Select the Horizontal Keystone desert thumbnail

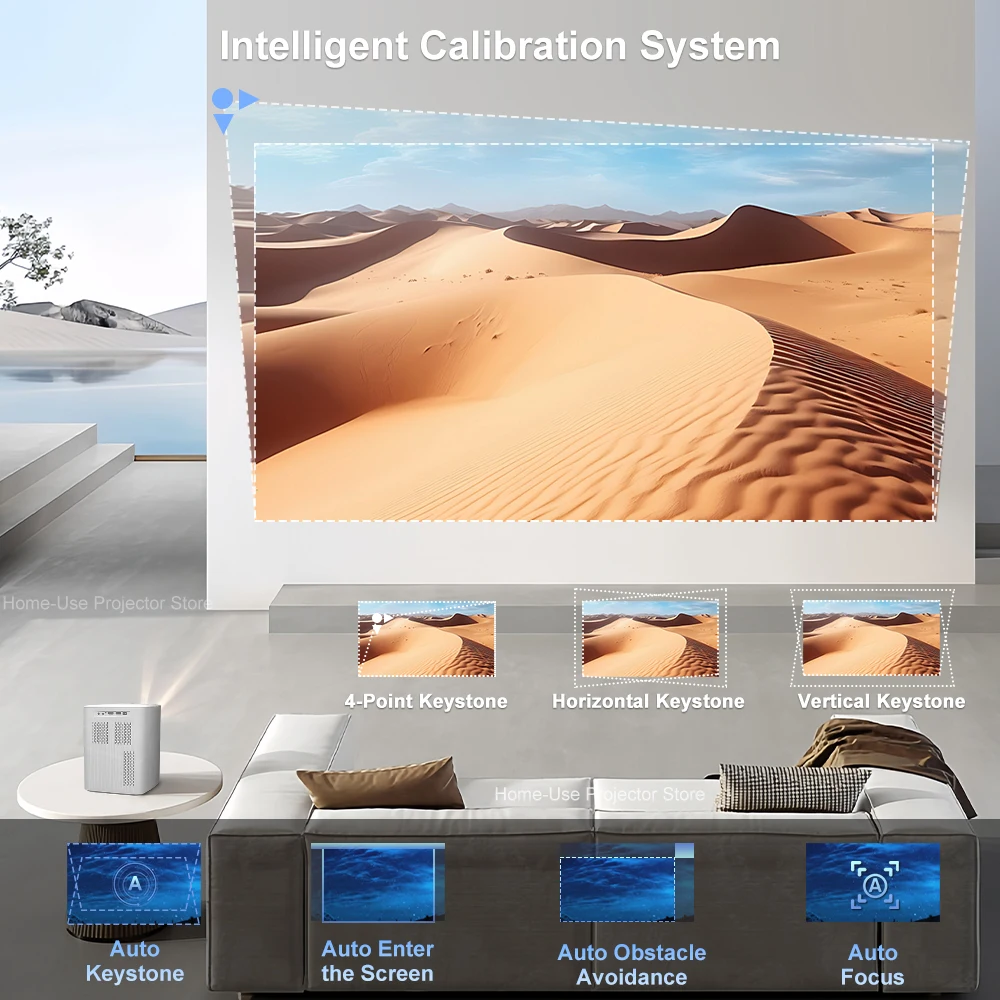650,638
